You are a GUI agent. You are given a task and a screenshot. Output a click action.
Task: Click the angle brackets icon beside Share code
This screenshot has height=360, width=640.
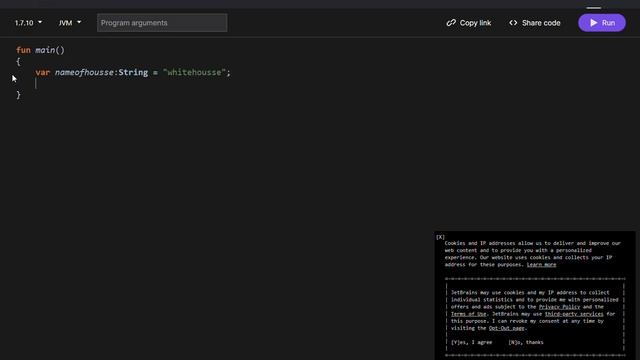point(513,23)
